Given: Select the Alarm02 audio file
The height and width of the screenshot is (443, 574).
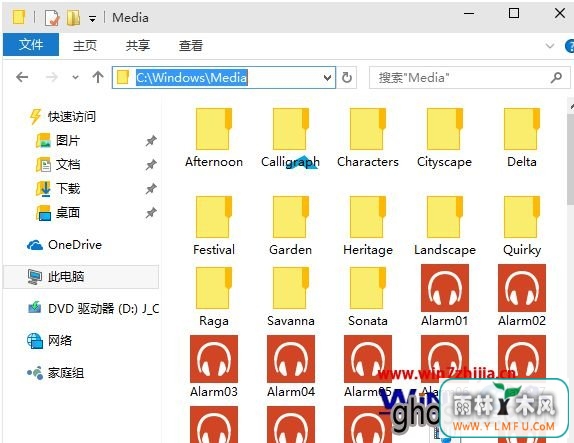Looking at the screenshot, I should coord(522,296).
